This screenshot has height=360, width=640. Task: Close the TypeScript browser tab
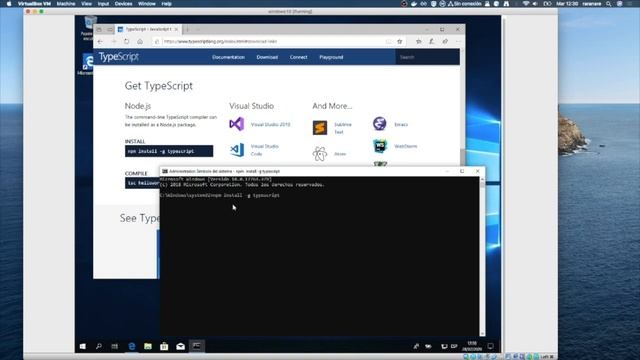[x=176, y=29]
